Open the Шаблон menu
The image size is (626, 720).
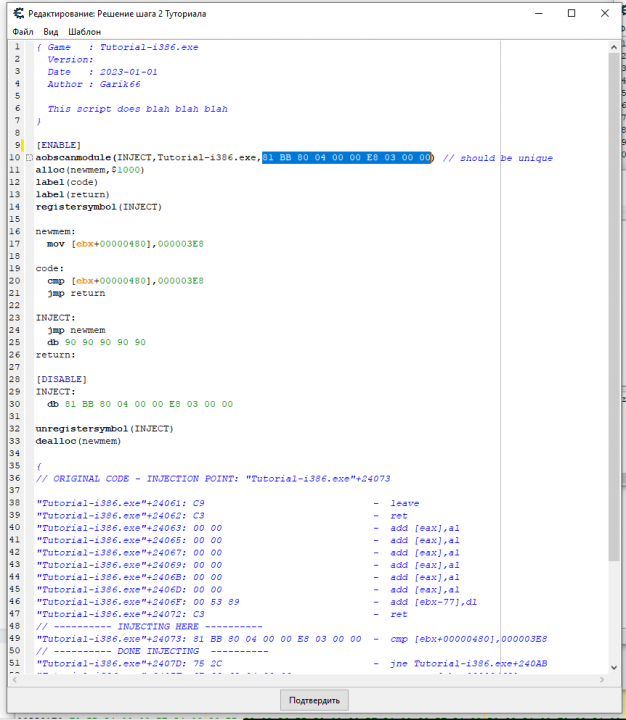84,32
